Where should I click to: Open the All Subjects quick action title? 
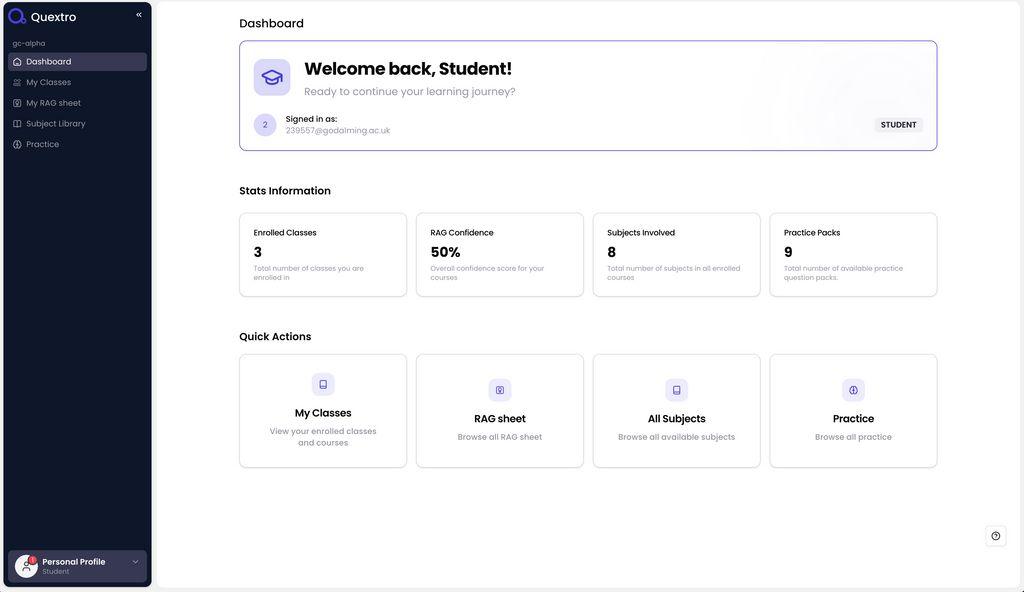[x=677, y=419]
